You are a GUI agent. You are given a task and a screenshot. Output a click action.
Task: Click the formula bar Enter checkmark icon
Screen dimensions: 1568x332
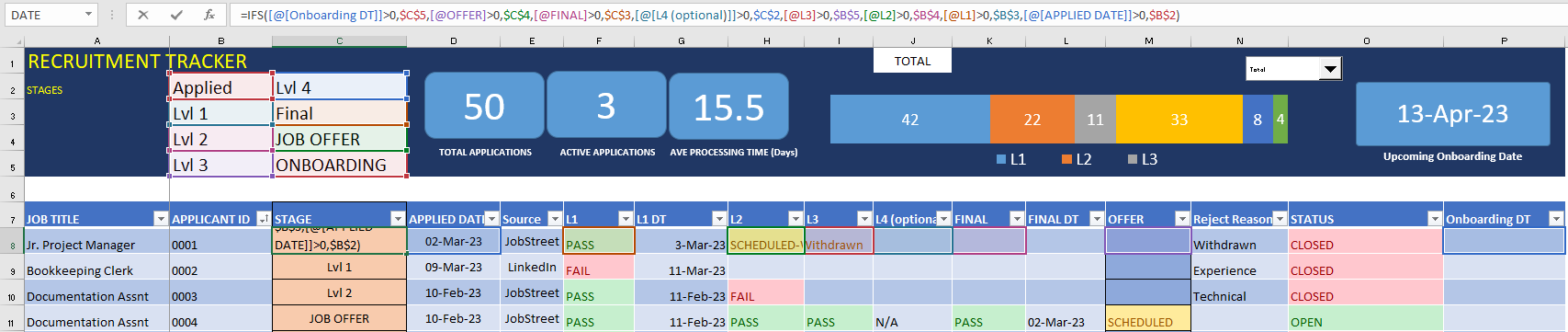[x=176, y=15]
